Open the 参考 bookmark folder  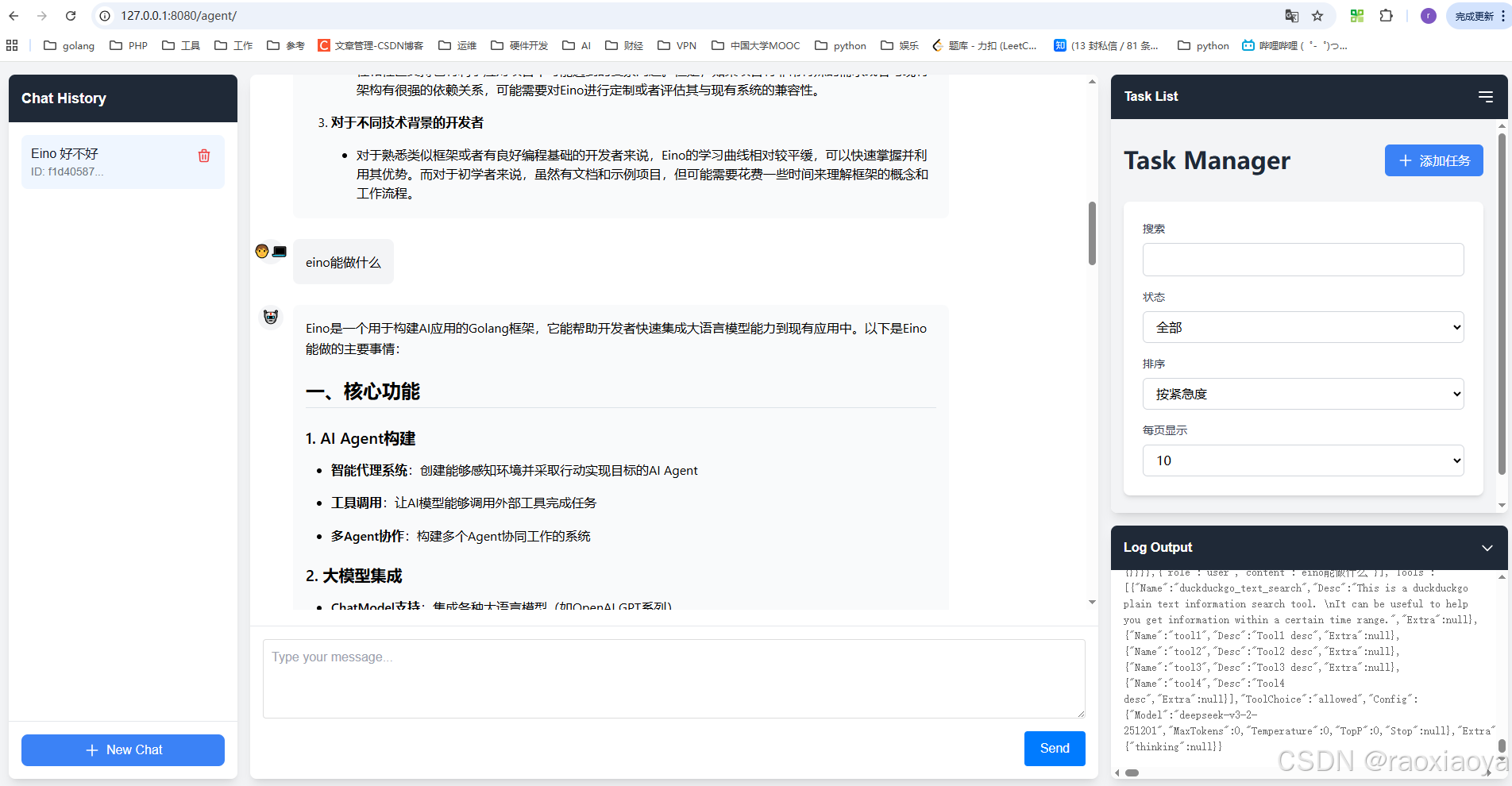coord(286,45)
